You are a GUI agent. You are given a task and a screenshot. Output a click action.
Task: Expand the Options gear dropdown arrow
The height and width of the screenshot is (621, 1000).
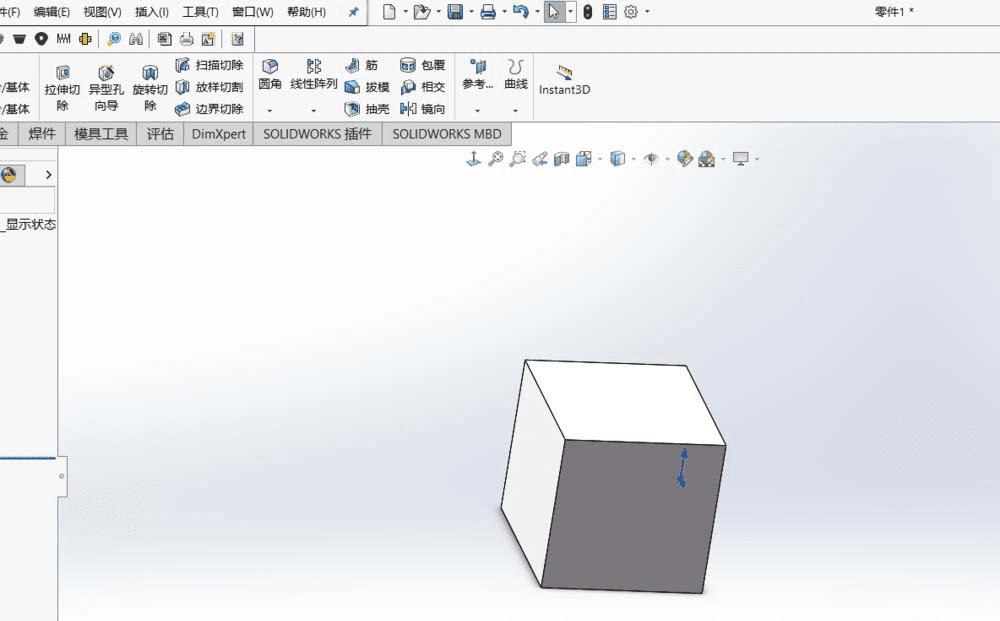[647, 11]
